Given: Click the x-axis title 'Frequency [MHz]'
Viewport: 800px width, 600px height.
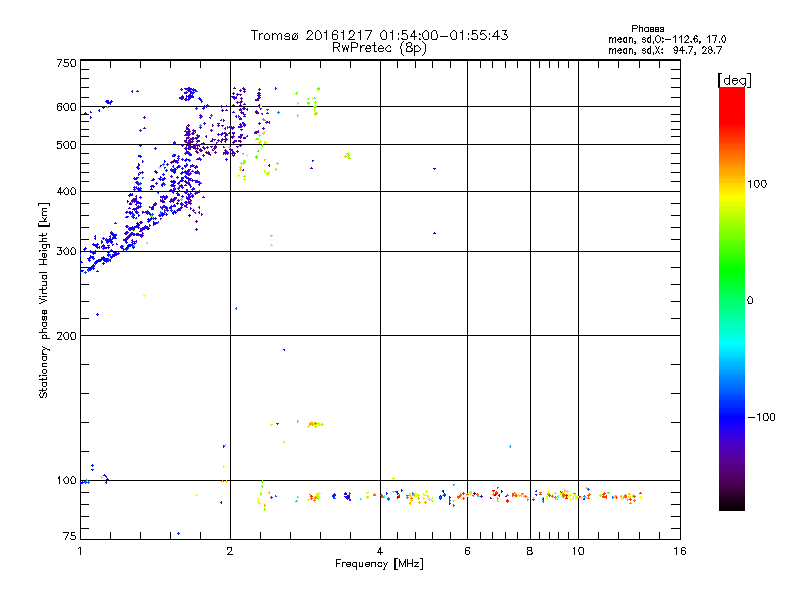Looking at the screenshot, I should (x=379, y=564).
